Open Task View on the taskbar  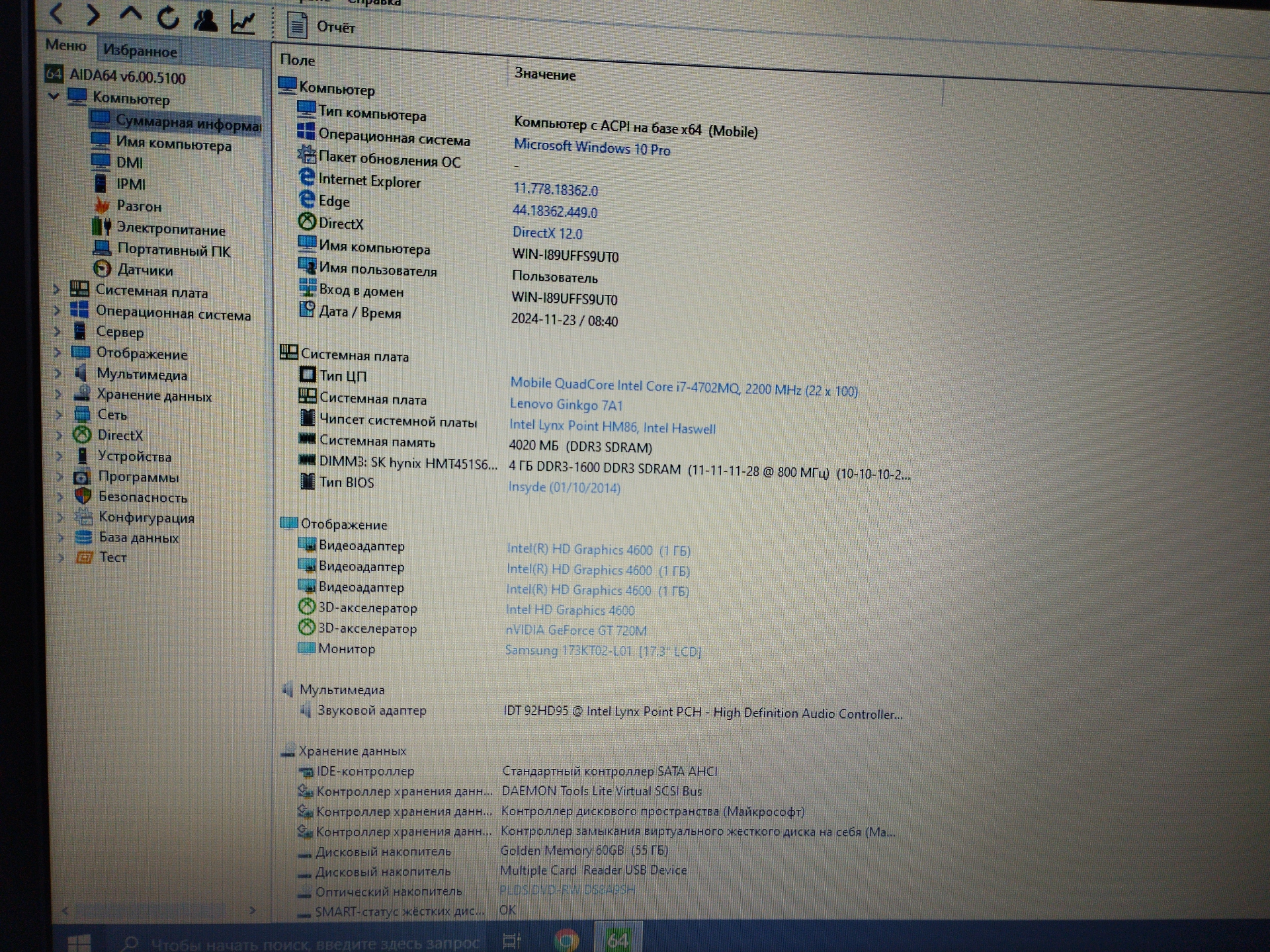[512, 940]
